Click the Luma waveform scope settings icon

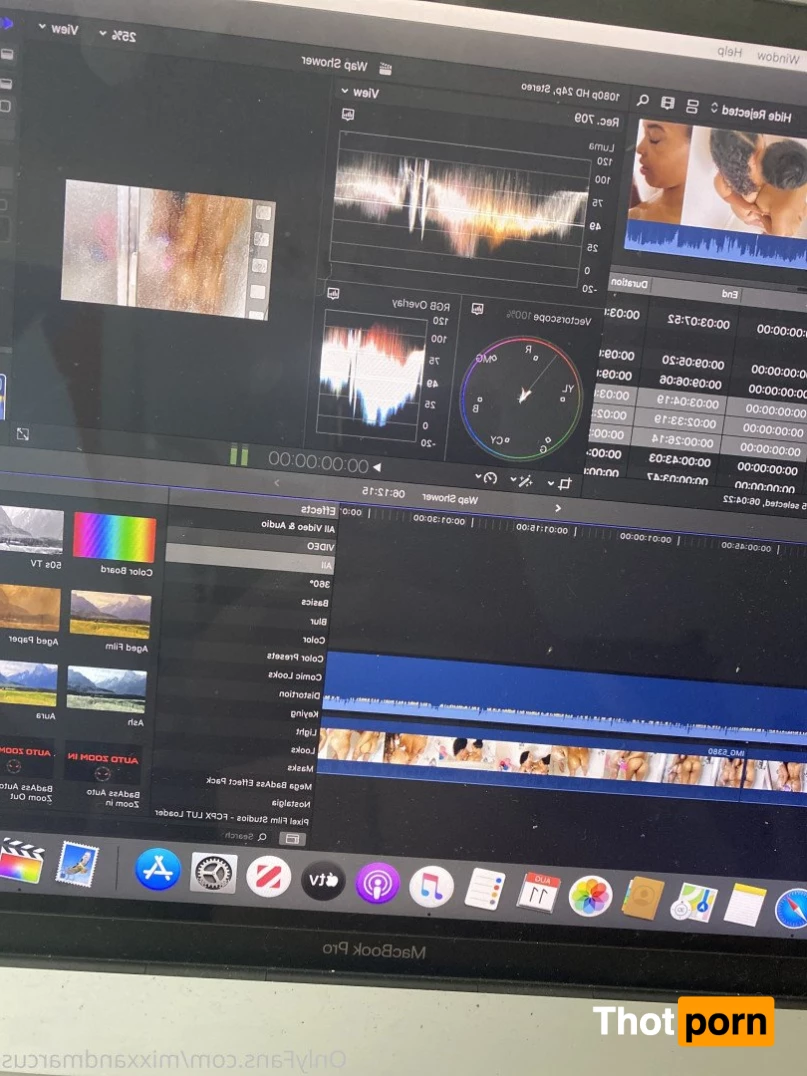coord(347,115)
